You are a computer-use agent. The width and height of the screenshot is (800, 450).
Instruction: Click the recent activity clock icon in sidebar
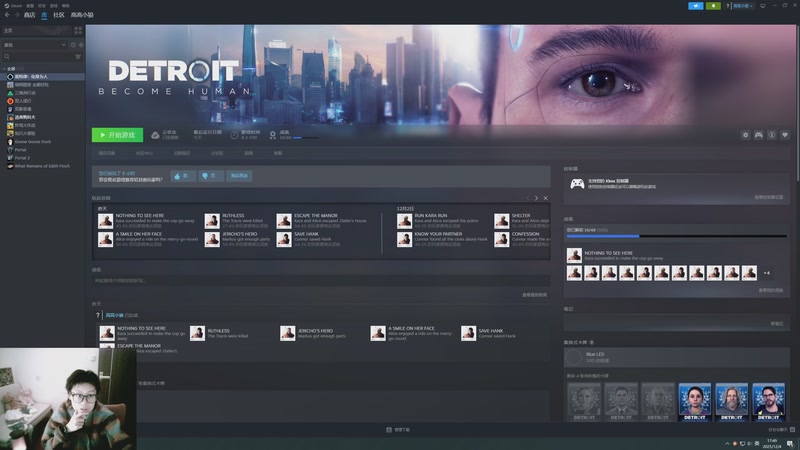[73, 45]
